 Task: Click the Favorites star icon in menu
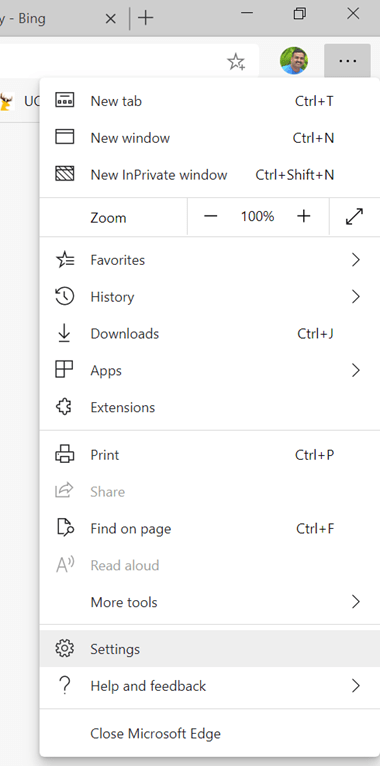pyautogui.click(x=64, y=260)
